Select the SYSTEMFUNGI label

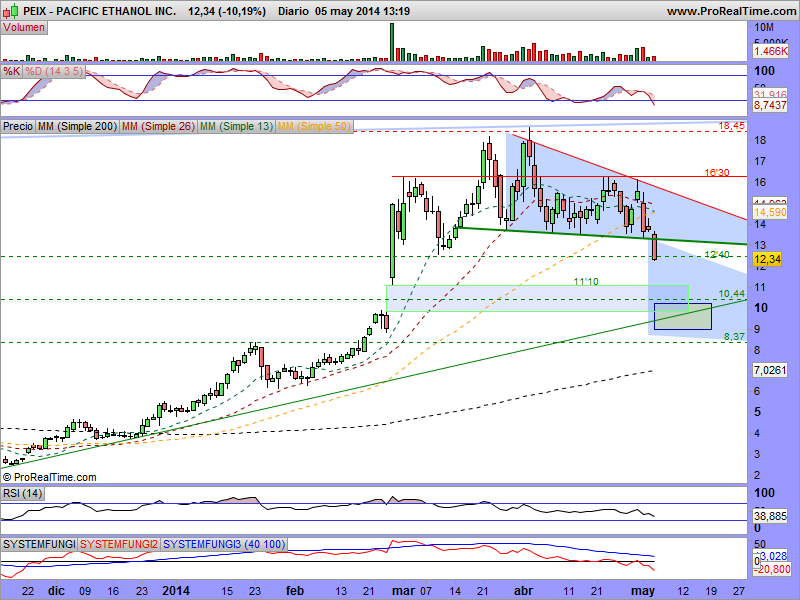click(x=39, y=544)
